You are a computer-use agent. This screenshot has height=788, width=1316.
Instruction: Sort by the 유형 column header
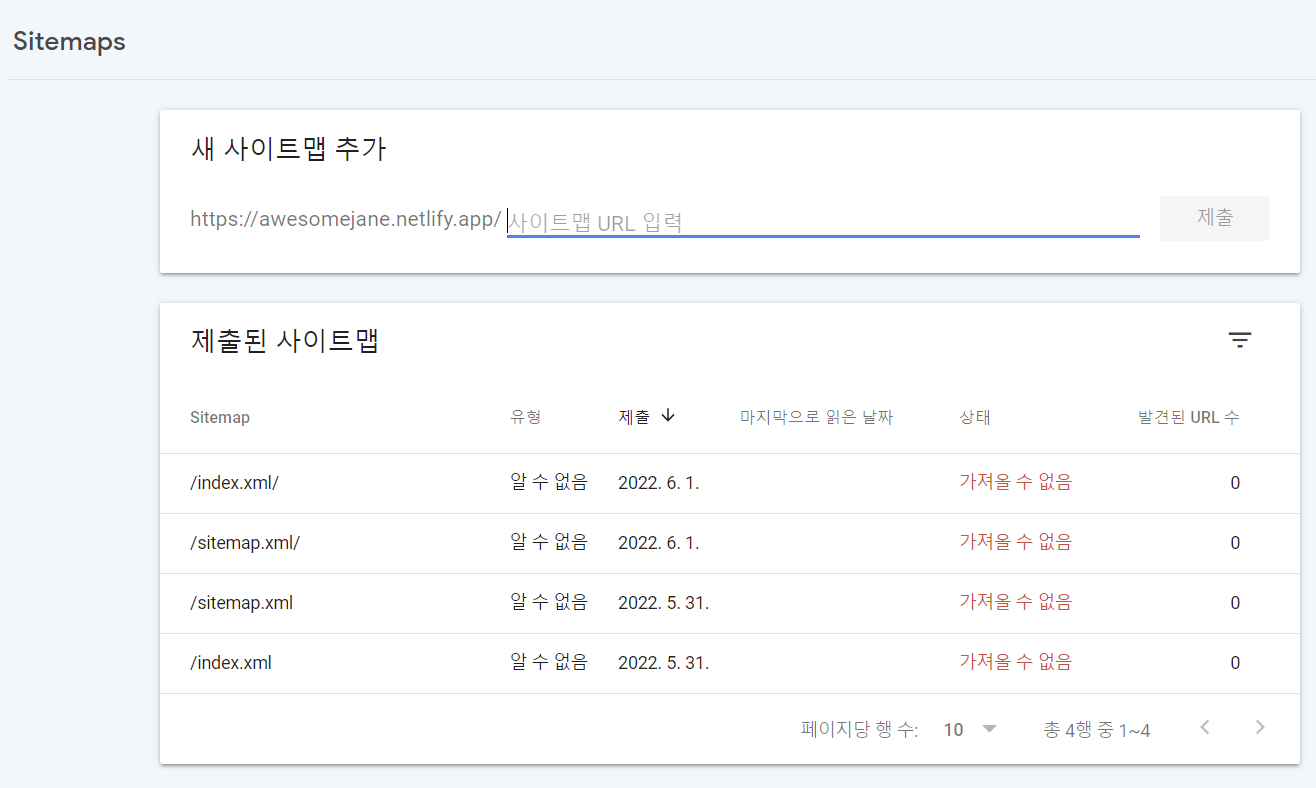point(526,417)
